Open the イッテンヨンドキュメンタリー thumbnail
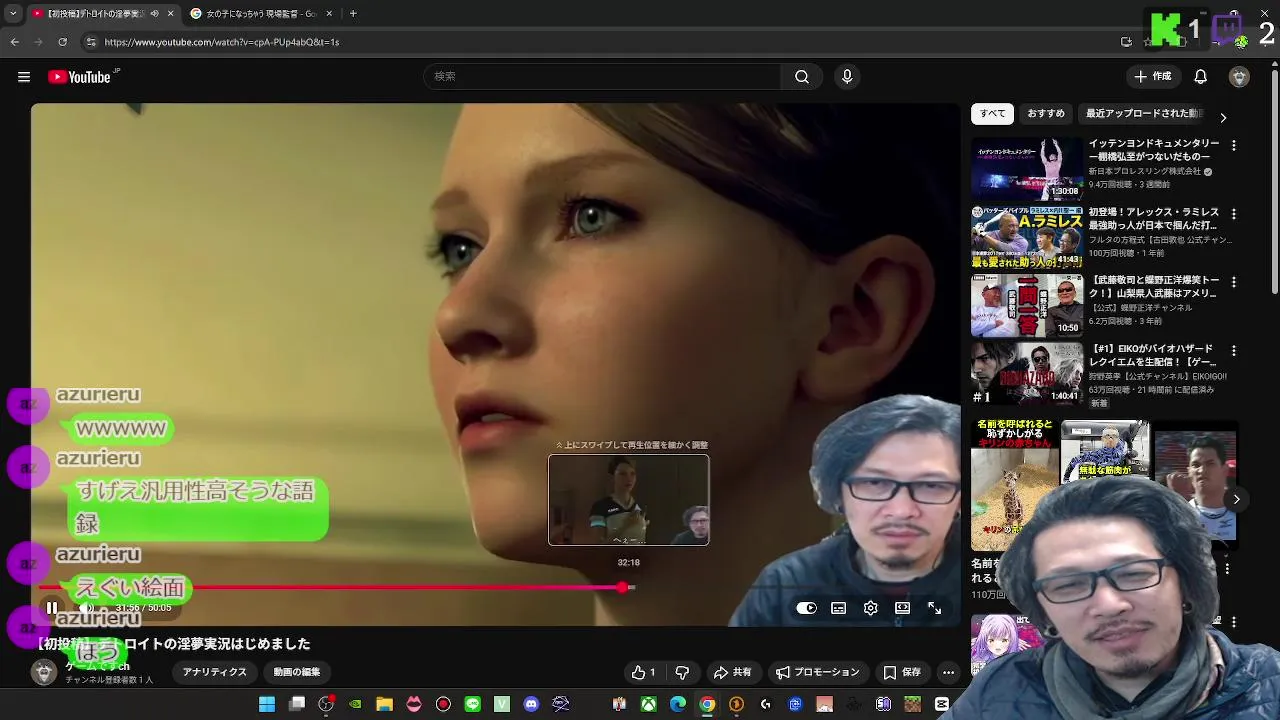This screenshot has height=720, width=1280. click(1027, 168)
